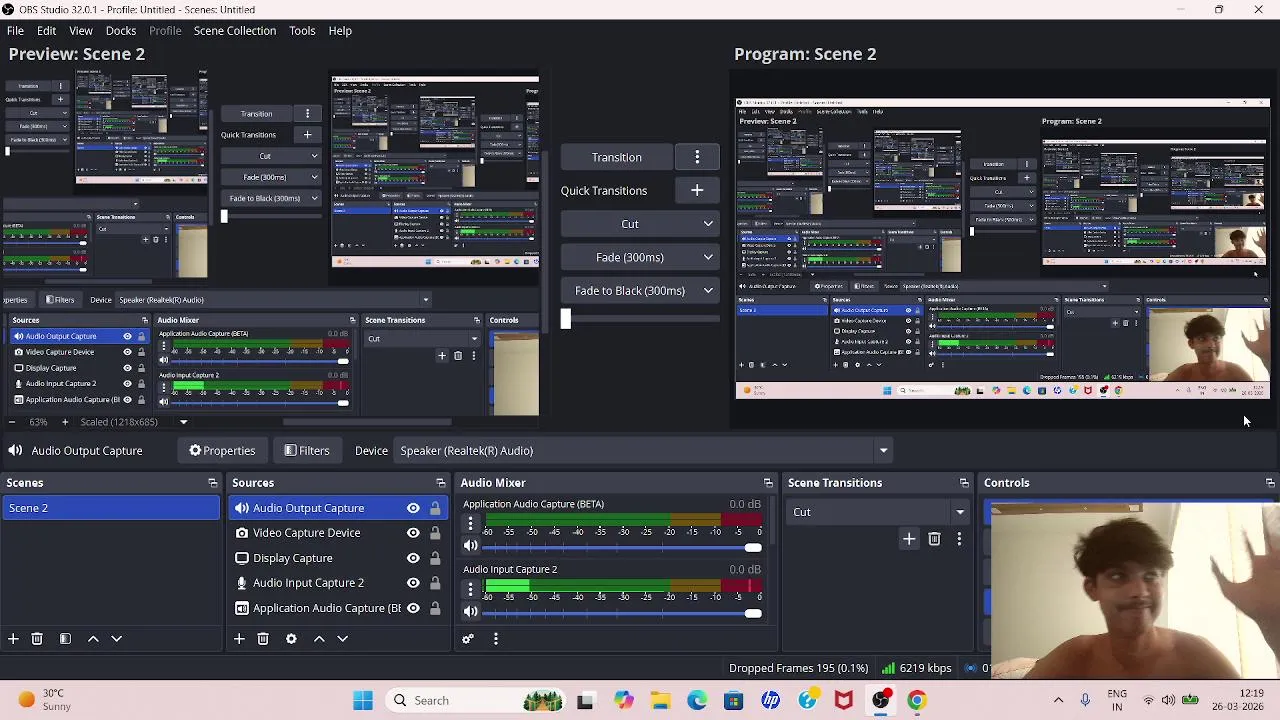Toggle lock on Audio Input Capture 2
The width and height of the screenshot is (1280, 720).
pyautogui.click(x=435, y=583)
